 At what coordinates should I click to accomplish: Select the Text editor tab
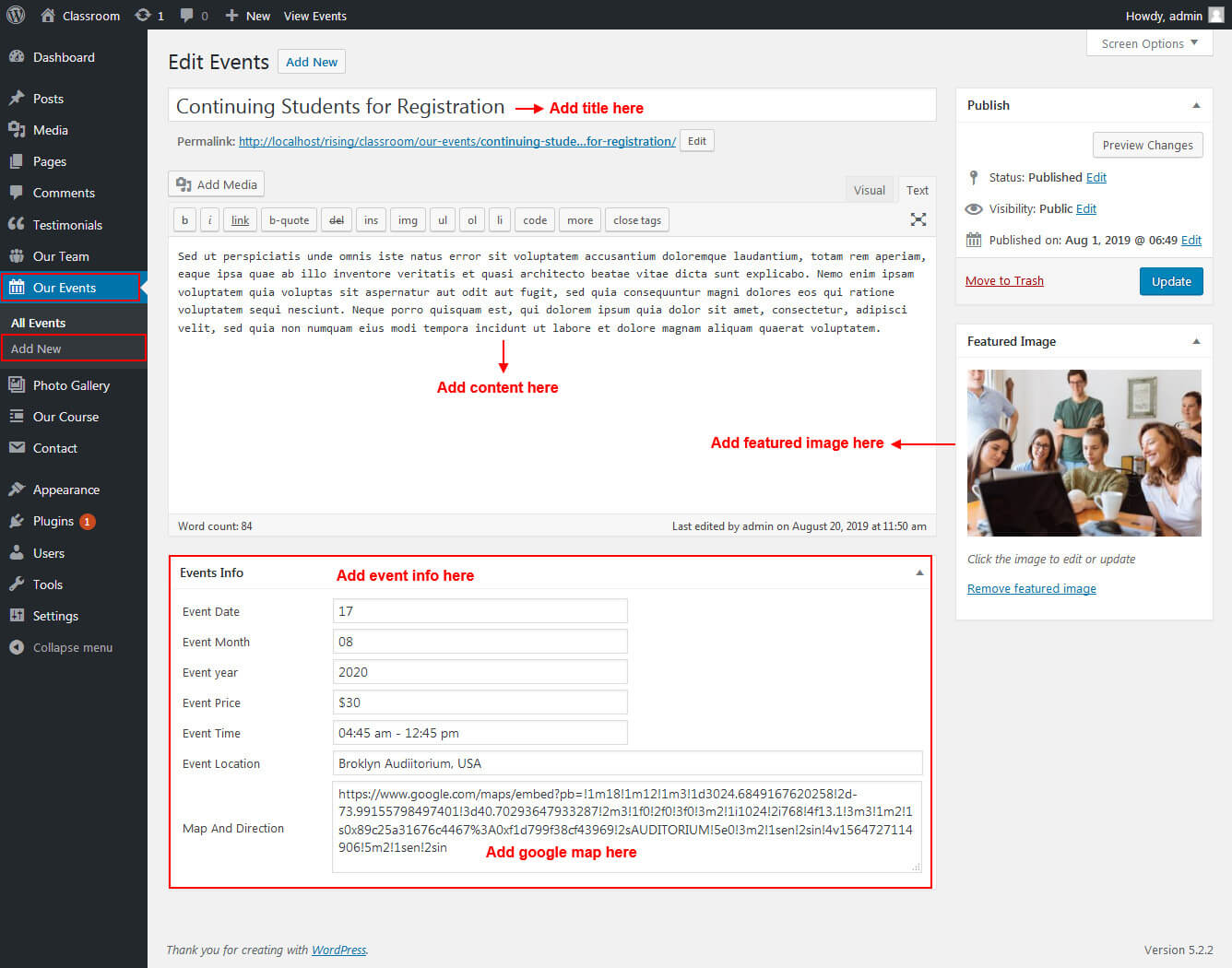pos(917,190)
